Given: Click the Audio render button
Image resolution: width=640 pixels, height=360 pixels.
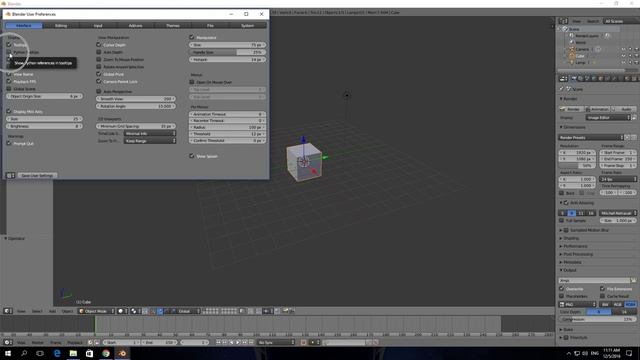Looking at the screenshot, I should pyautogui.click(x=624, y=109).
